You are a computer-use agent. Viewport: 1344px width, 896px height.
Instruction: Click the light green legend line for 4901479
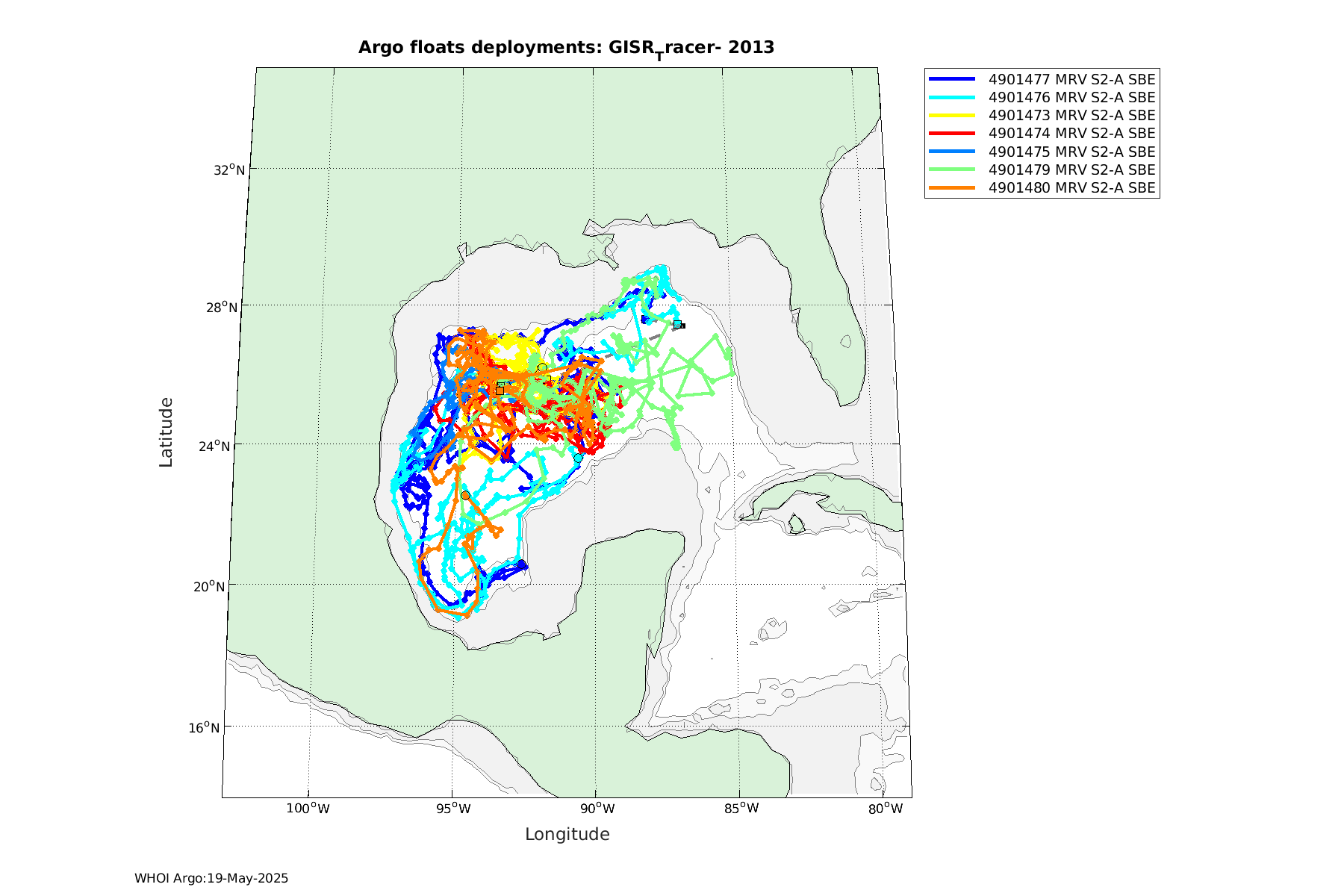(x=952, y=169)
